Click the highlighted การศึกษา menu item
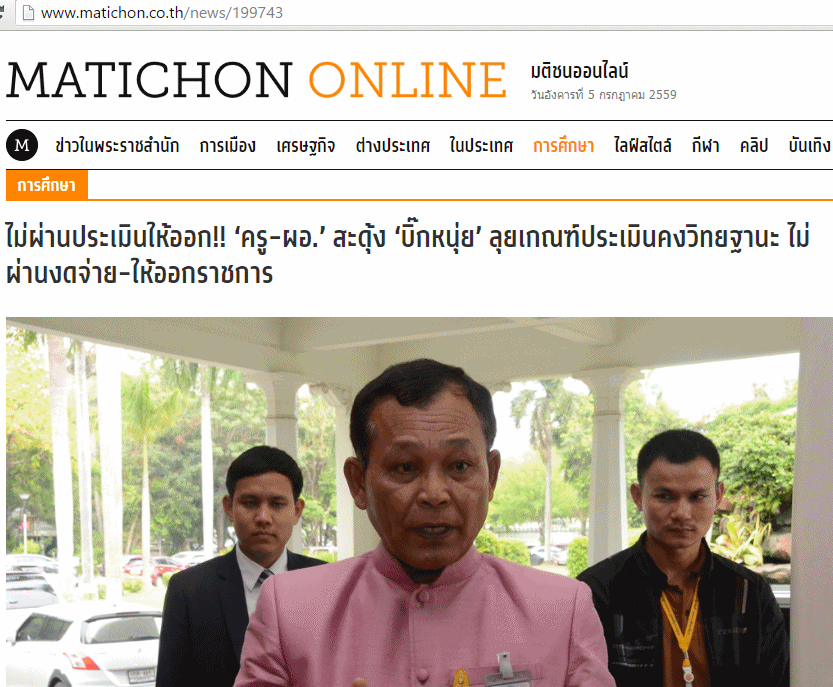 click(564, 145)
